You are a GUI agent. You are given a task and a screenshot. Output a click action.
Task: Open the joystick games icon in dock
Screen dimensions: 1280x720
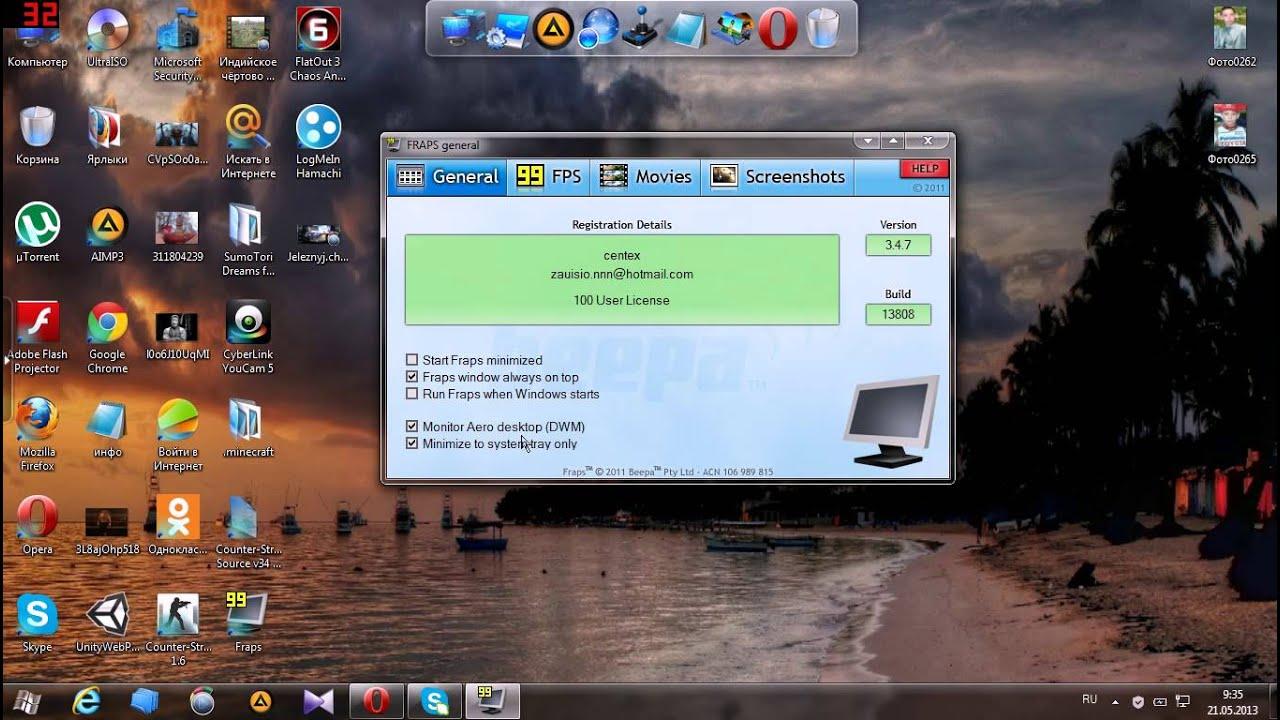(x=640, y=29)
